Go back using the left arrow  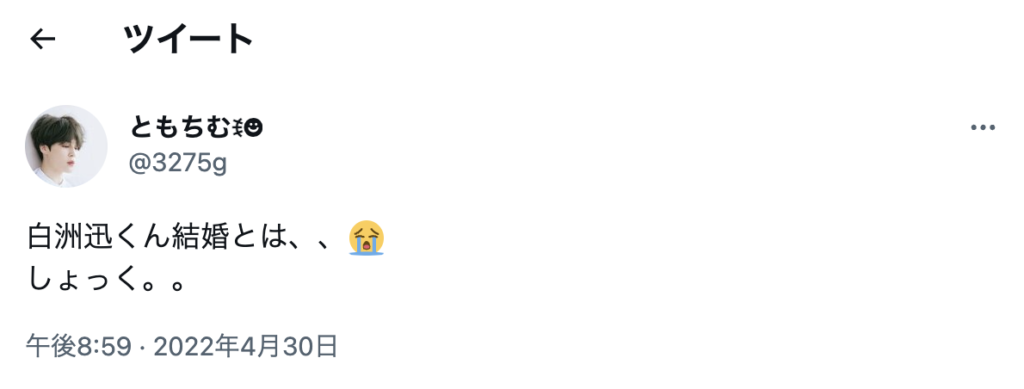[x=42, y=39]
